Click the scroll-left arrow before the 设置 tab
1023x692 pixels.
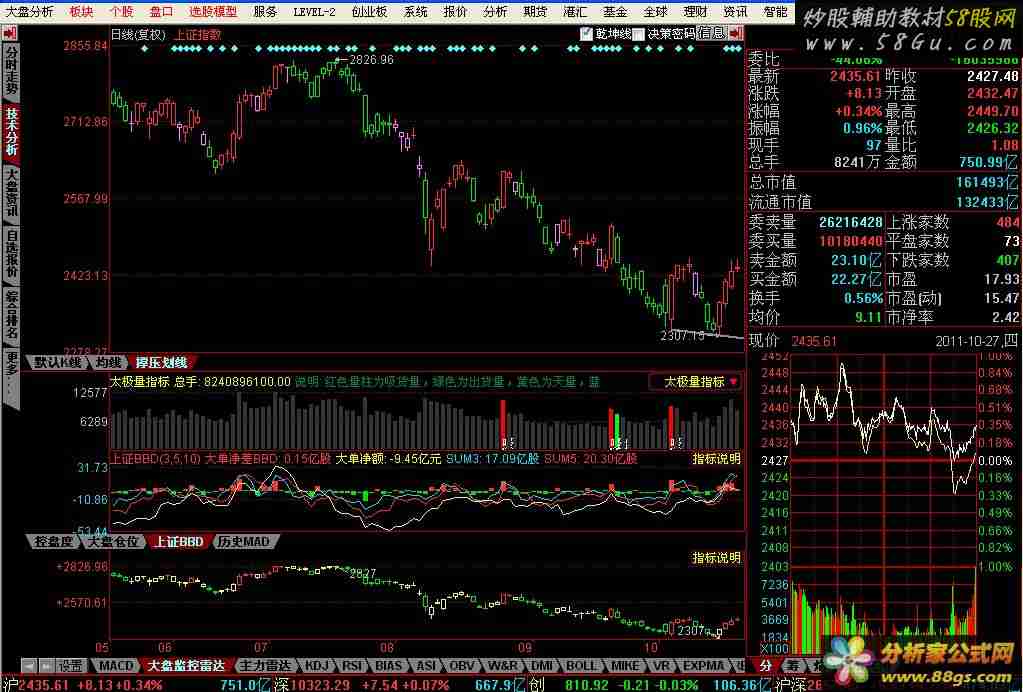click(x=28, y=666)
